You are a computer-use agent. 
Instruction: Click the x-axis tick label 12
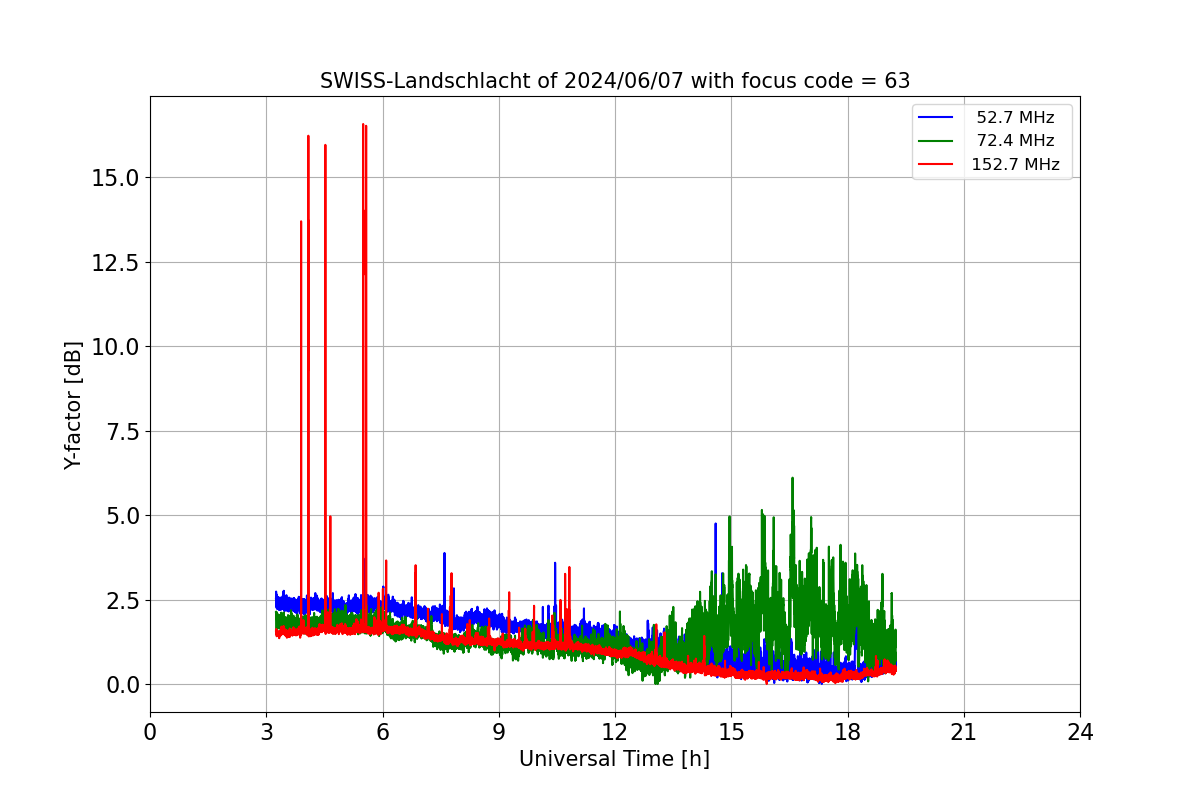(x=615, y=732)
